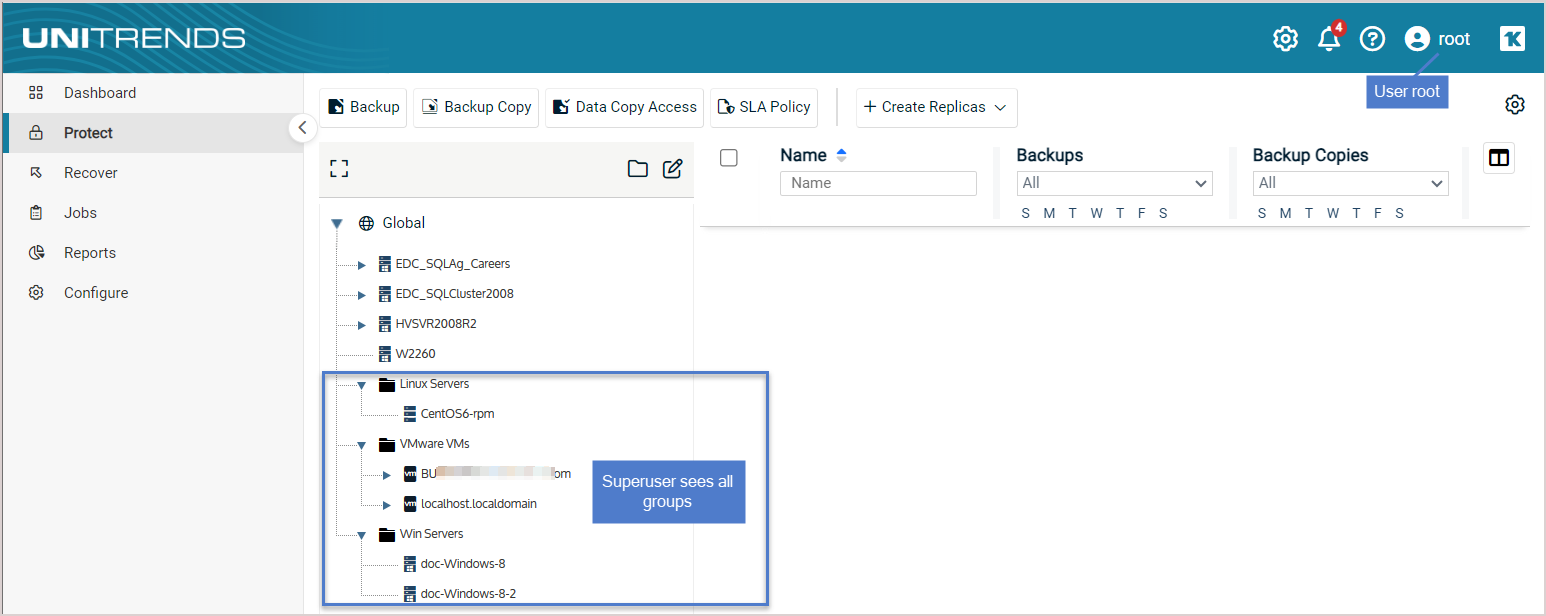Open the Create Replicas dropdown
1546x616 pixels.
[936, 108]
